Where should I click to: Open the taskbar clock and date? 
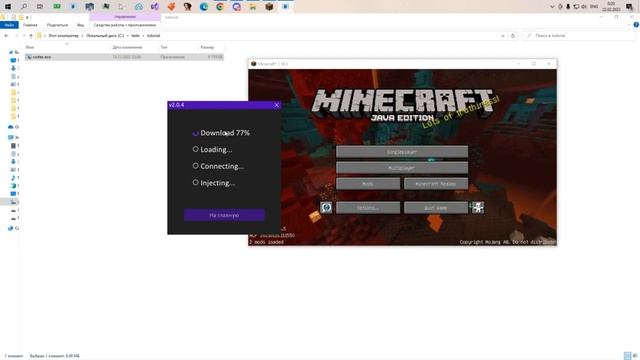pos(611,7)
